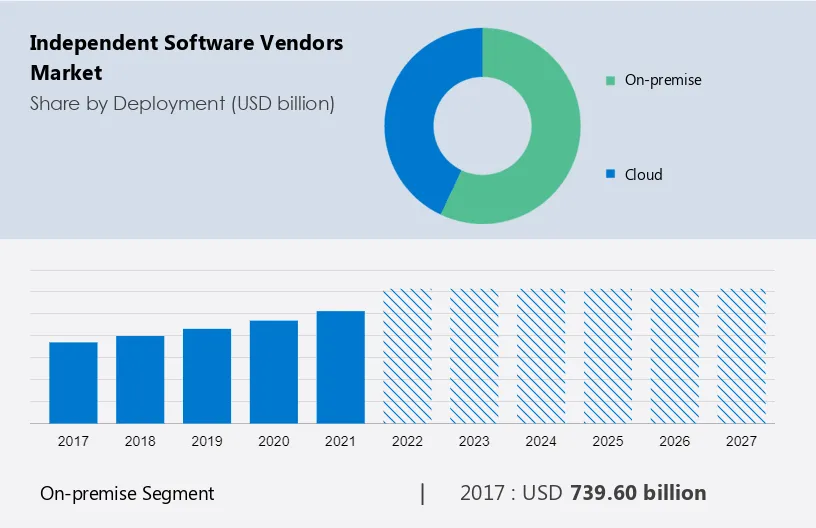Click the 2027 hatched forecast bar
816x528 pixels.
742,356
